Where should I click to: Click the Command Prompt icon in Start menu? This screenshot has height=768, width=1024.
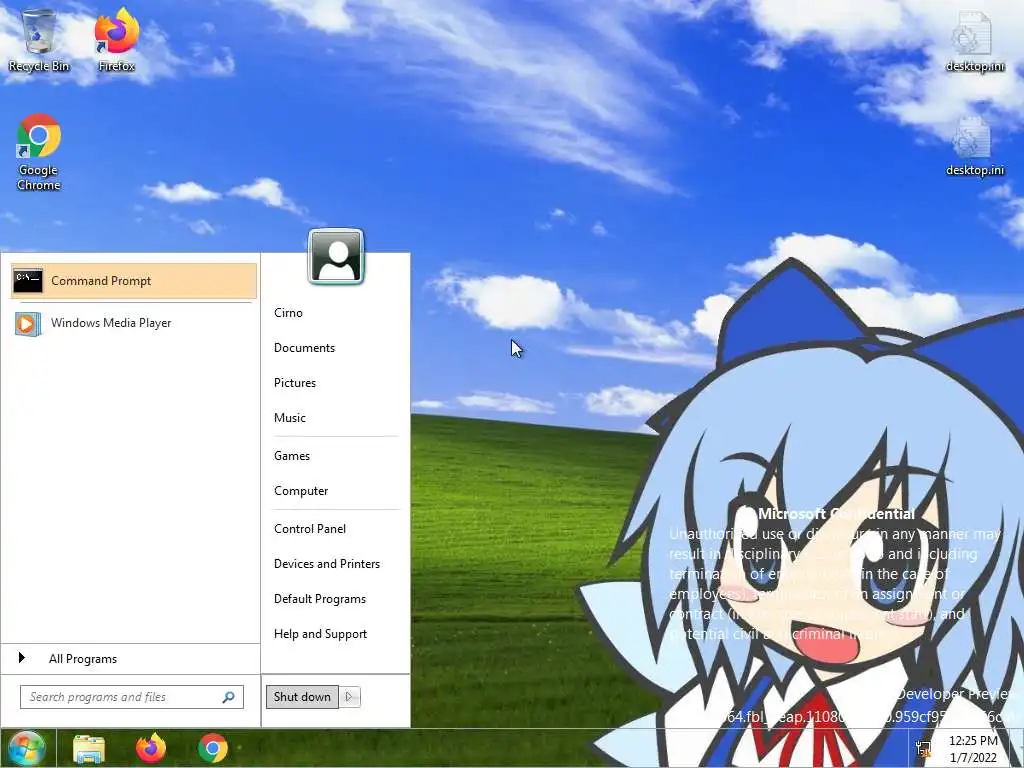pos(28,281)
